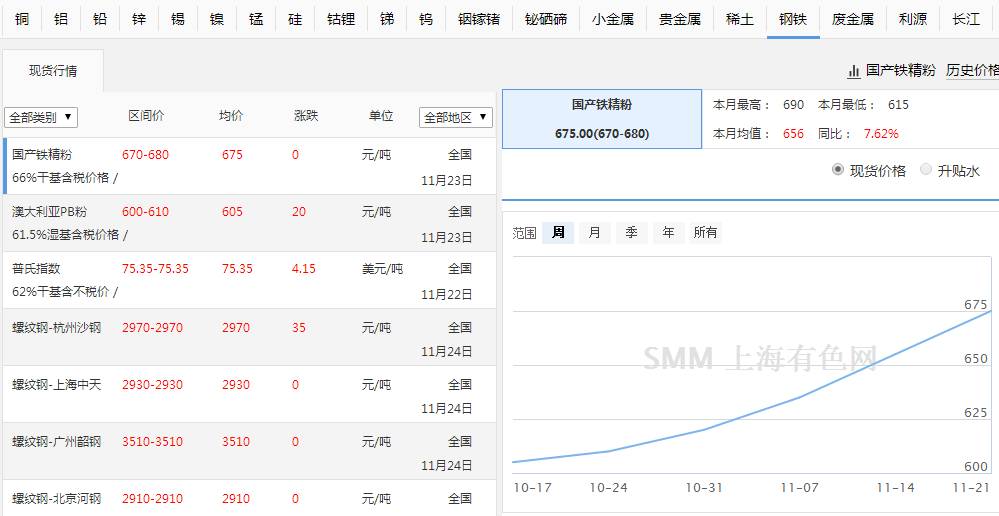Select the 升贴水 radio button
999x516 pixels.
pos(926,169)
